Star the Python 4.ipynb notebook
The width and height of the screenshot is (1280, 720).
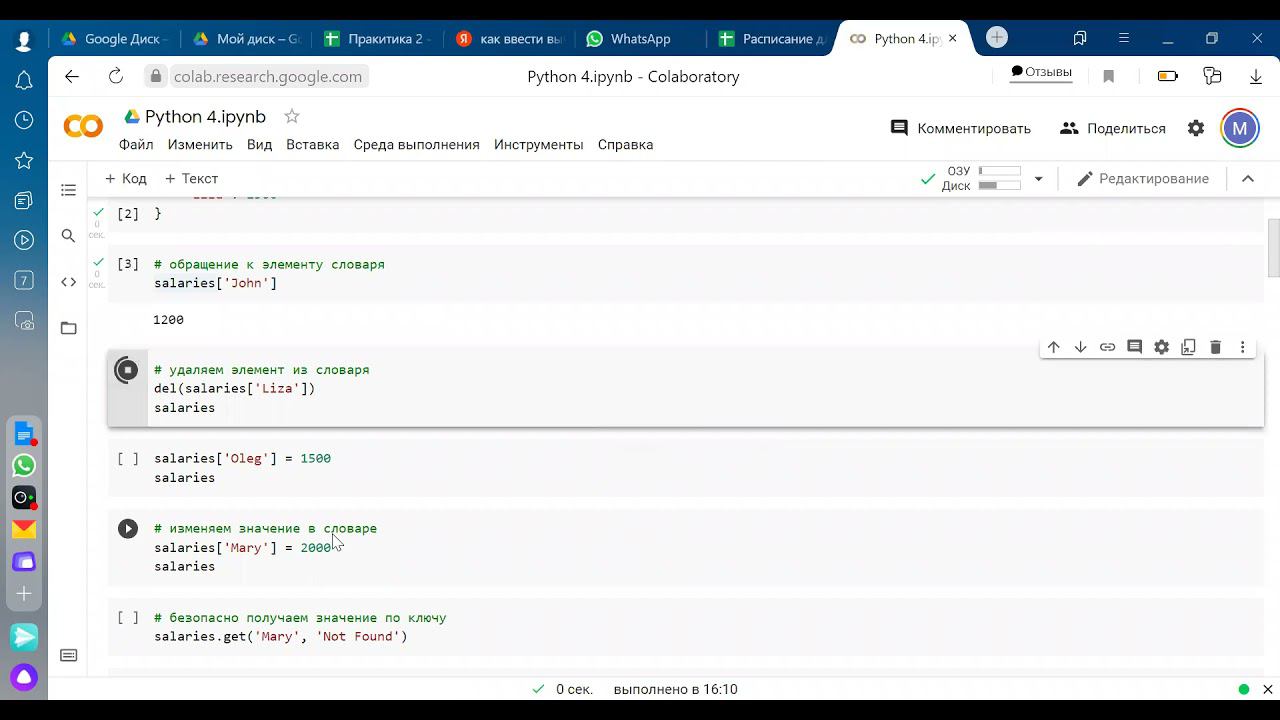[292, 116]
